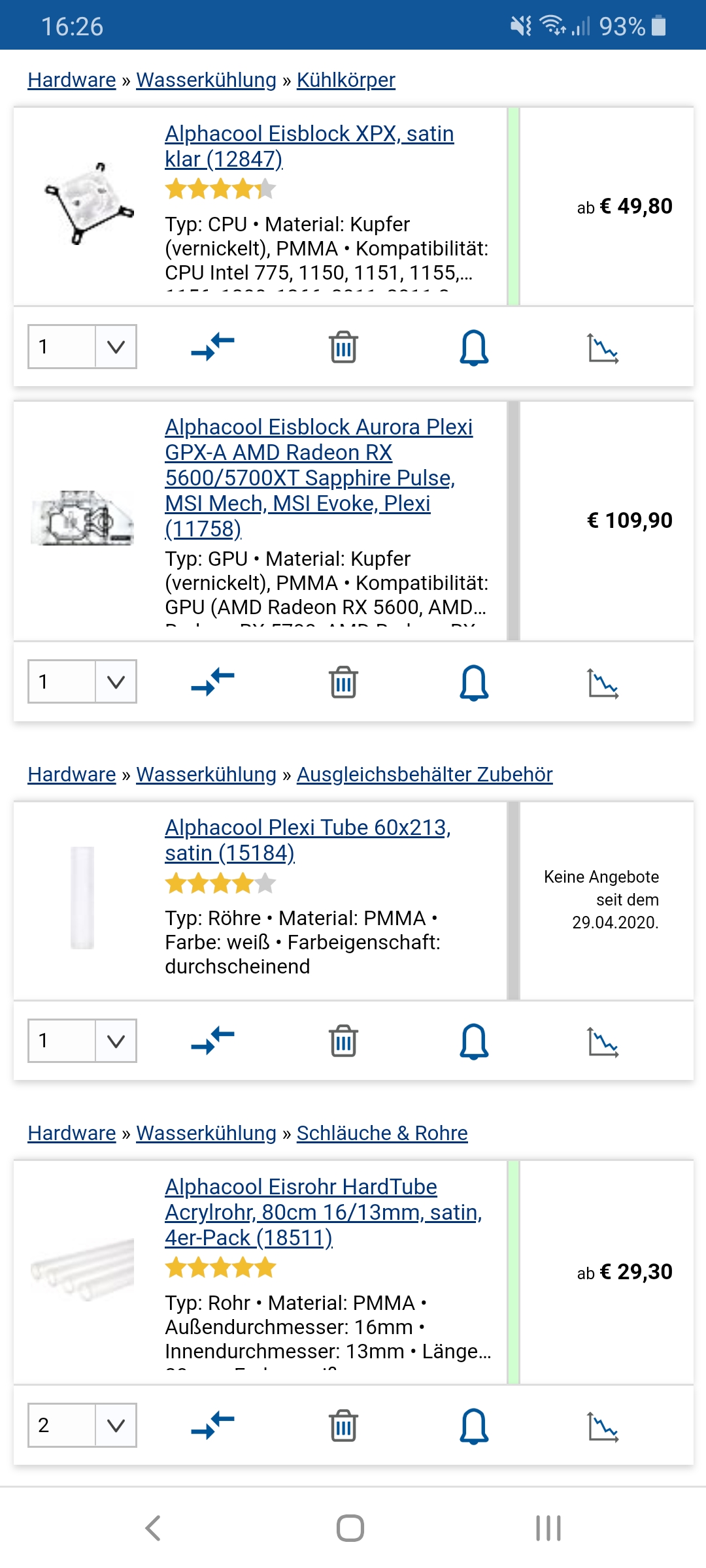Open quantity dropdown for Eisblock Aurora Plexi
706x1568 pixels.
(x=82, y=681)
